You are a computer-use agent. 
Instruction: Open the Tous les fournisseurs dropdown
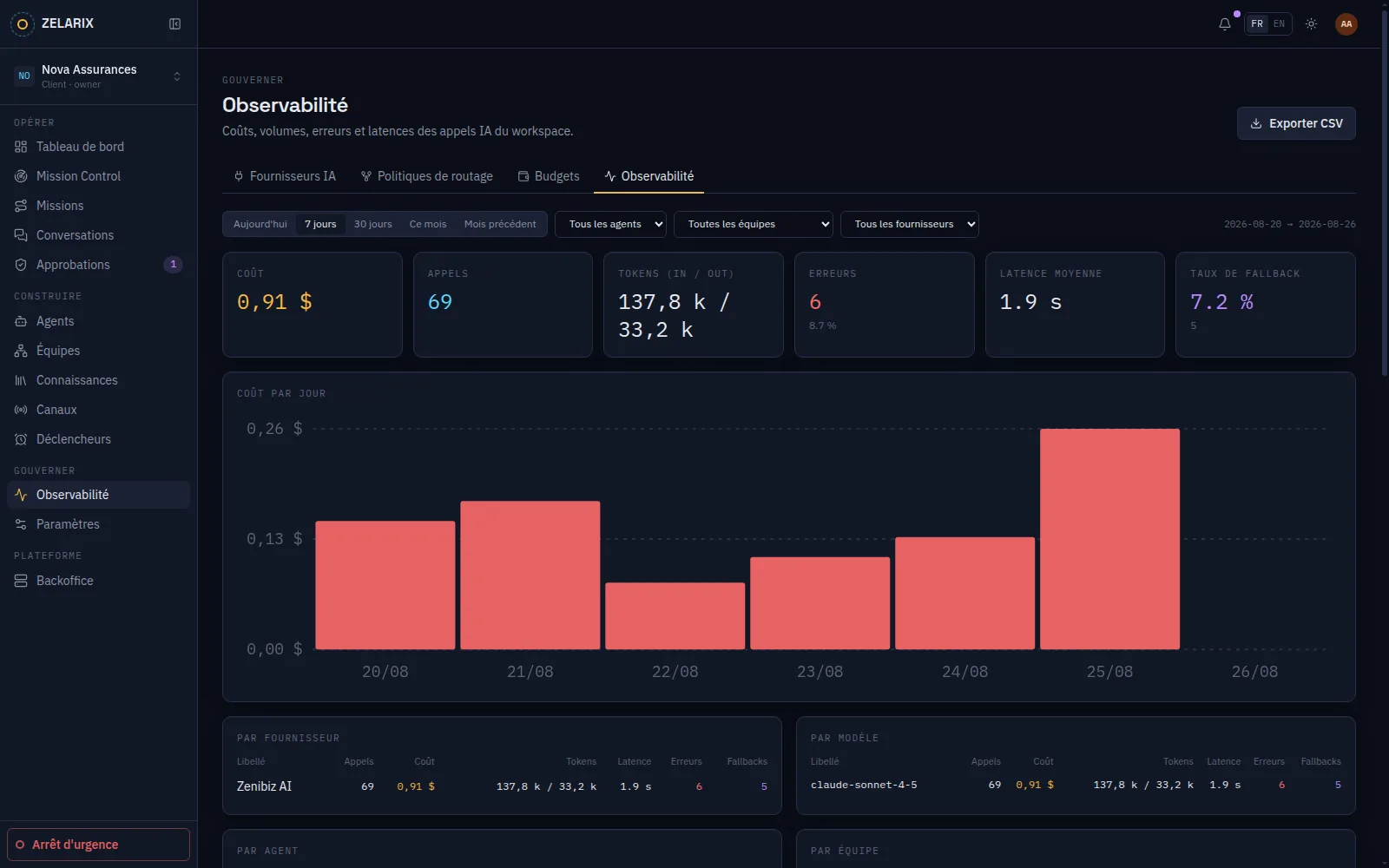click(909, 224)
